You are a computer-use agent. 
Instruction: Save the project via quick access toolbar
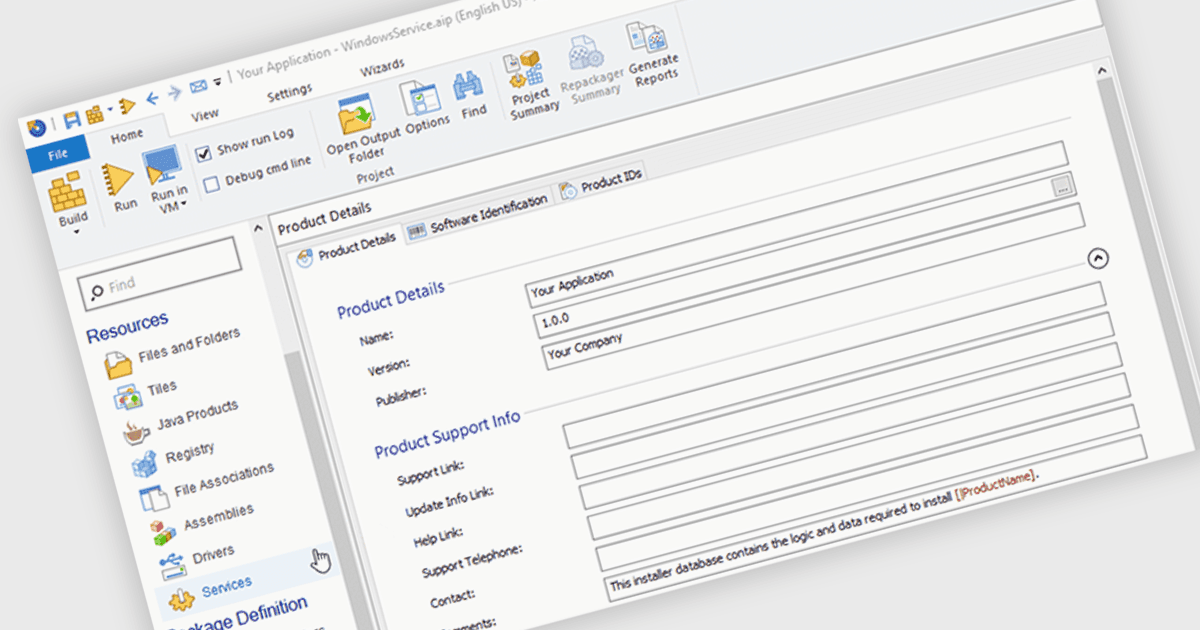pos(72,120)
